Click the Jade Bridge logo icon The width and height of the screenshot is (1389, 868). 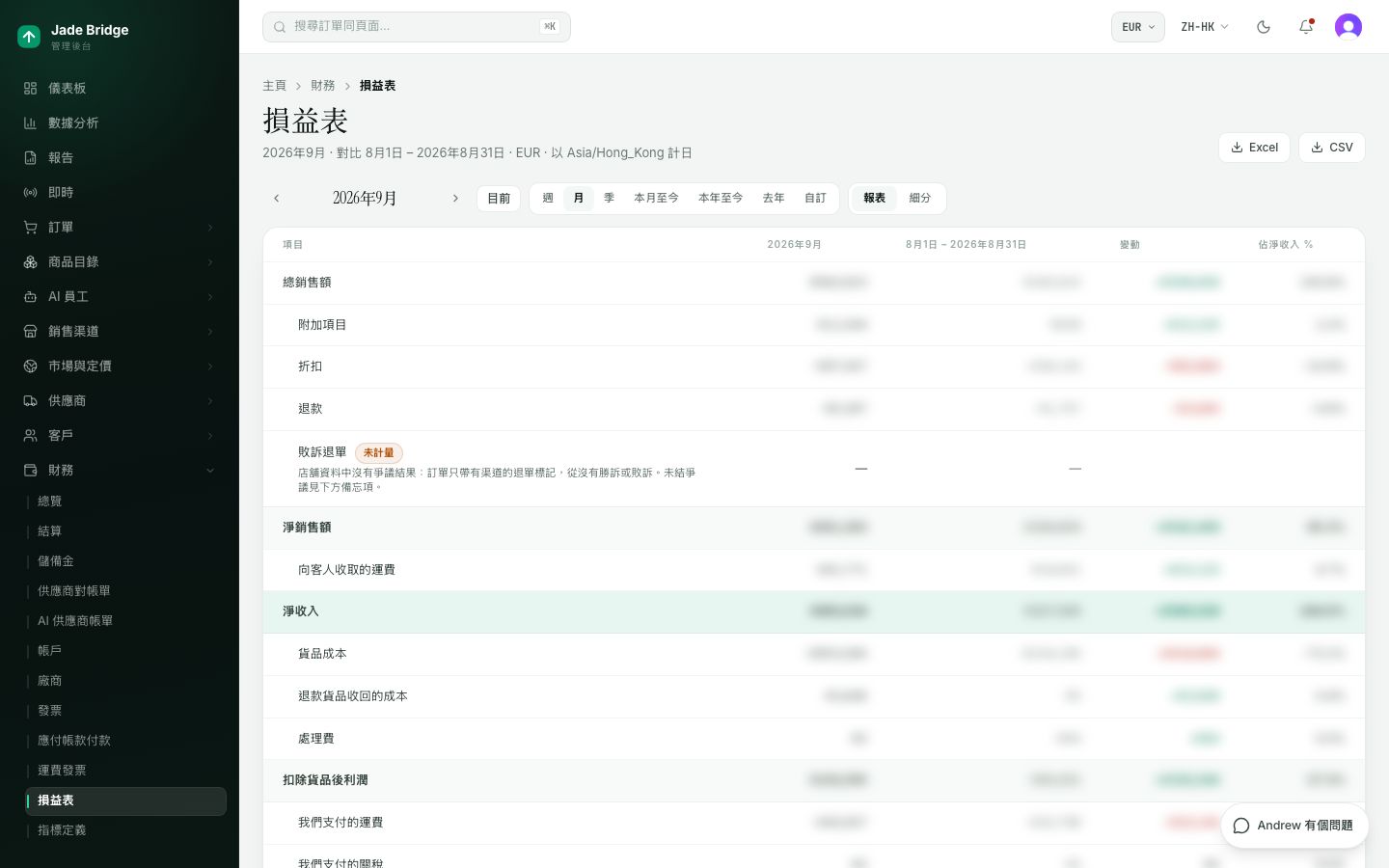[x=29, y=37]
